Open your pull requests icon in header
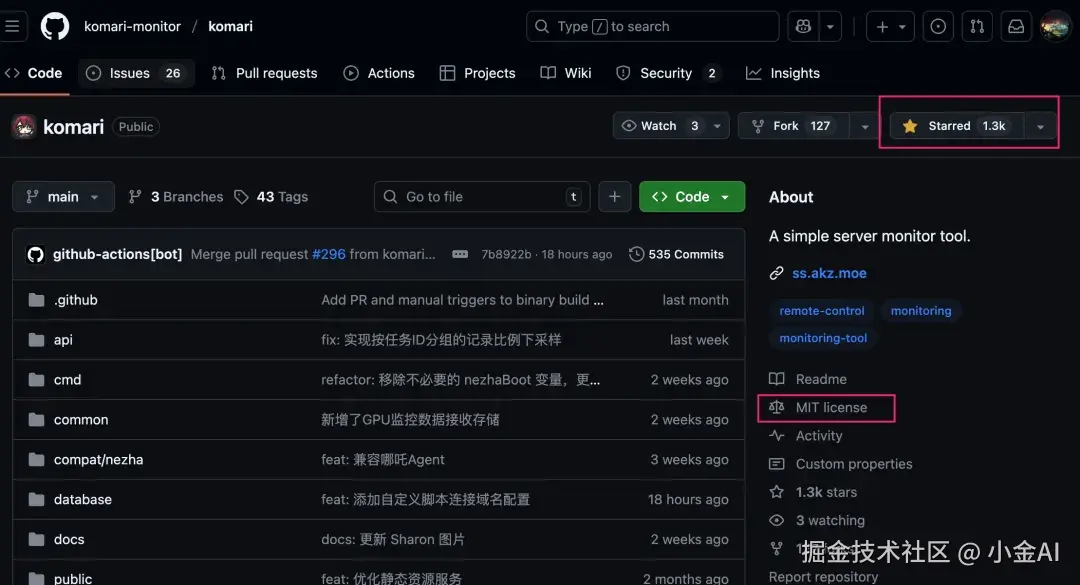 point(977,26)
